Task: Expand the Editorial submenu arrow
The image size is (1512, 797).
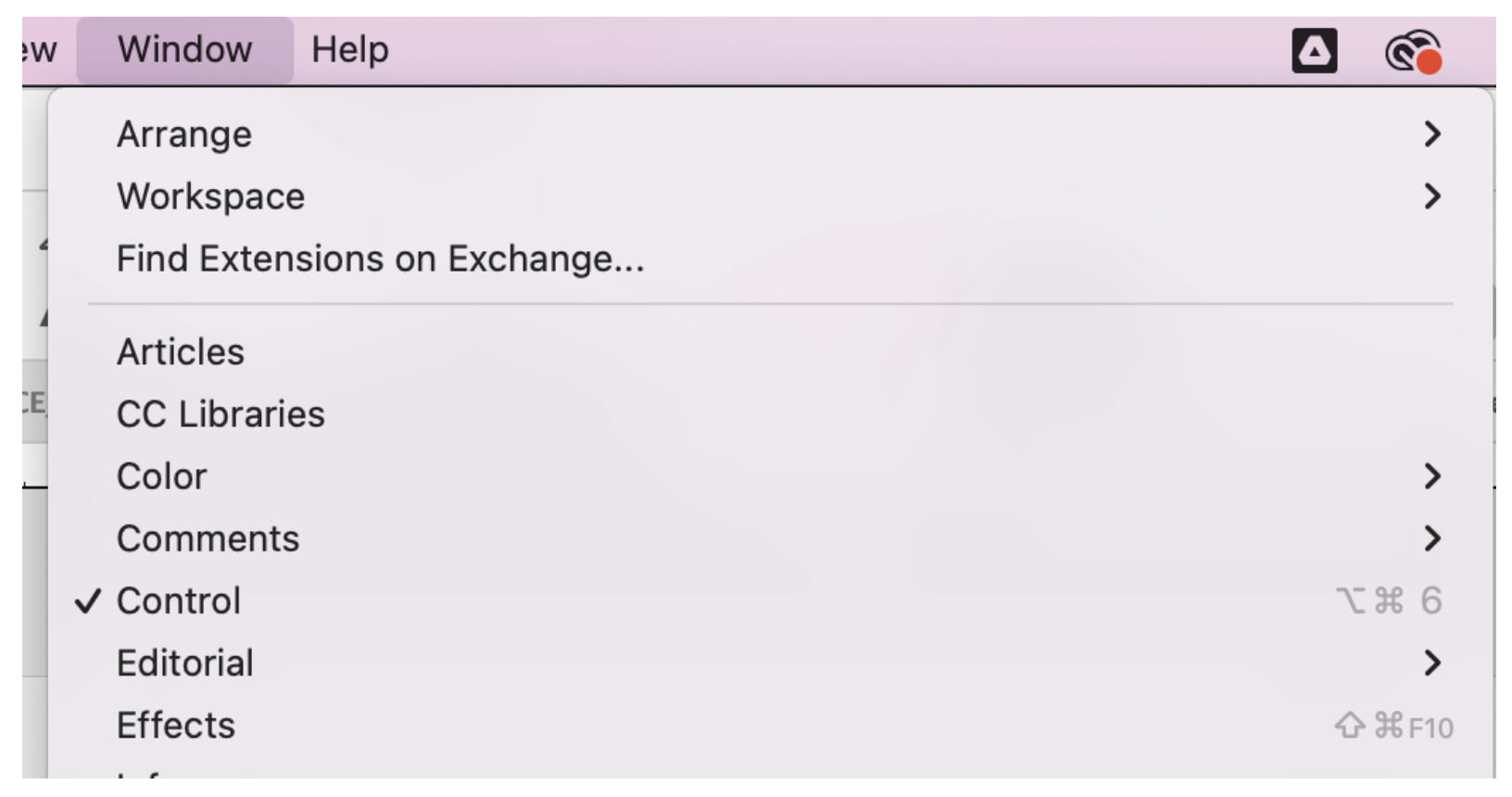Action: point(1431,663)
